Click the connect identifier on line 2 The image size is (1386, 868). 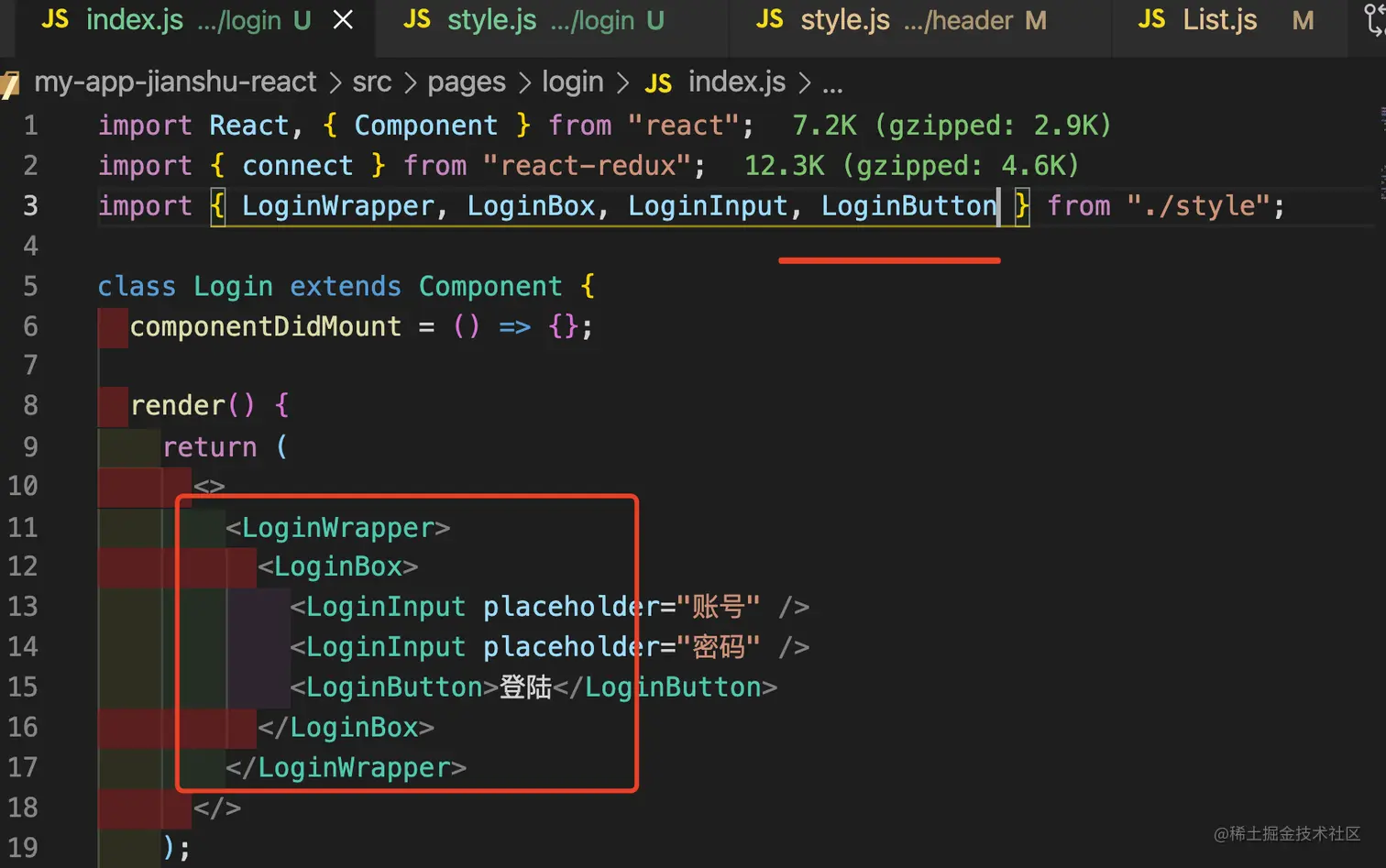click(298, 165)
